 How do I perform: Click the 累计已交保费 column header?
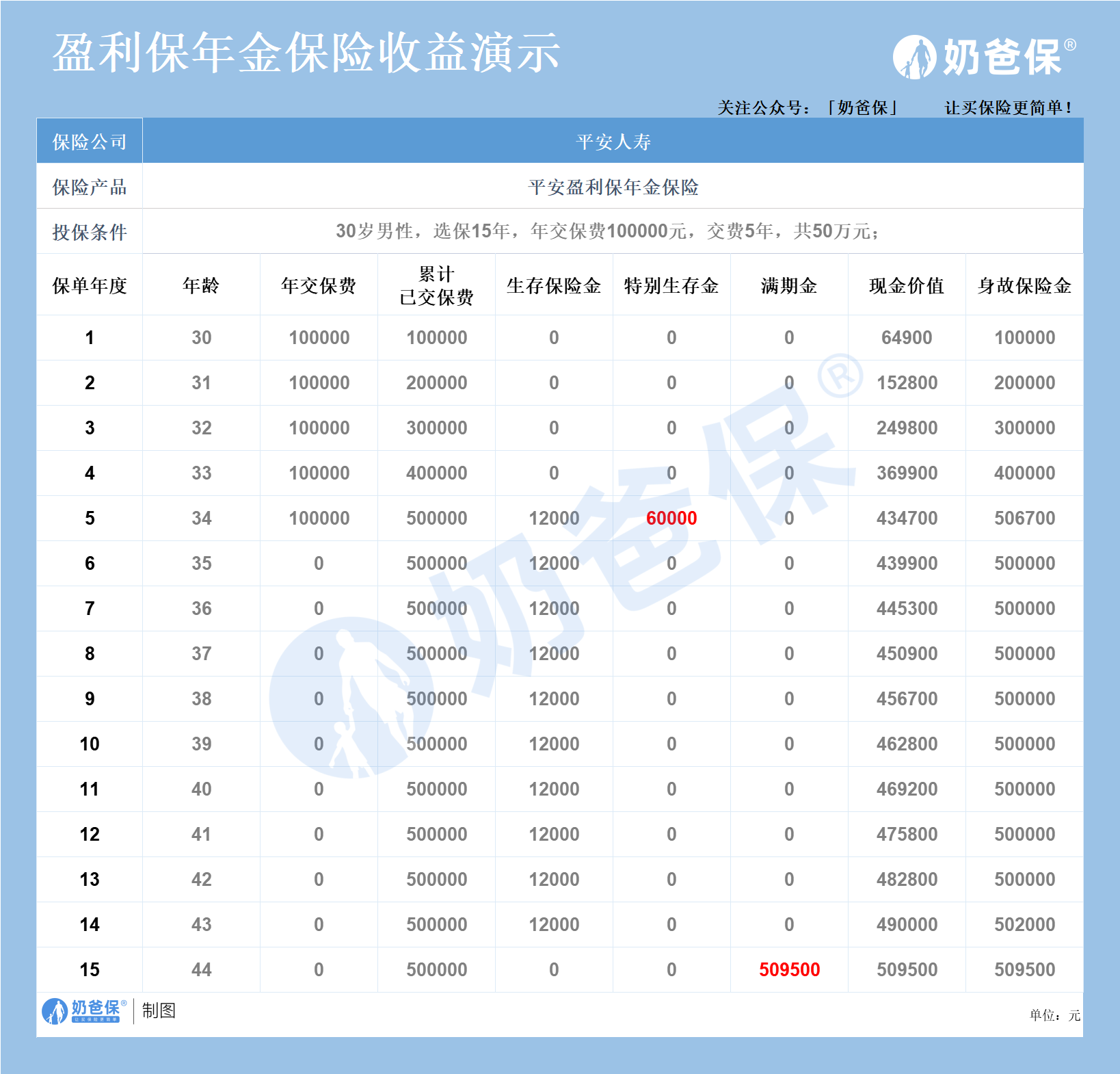[x=436, y=285]
